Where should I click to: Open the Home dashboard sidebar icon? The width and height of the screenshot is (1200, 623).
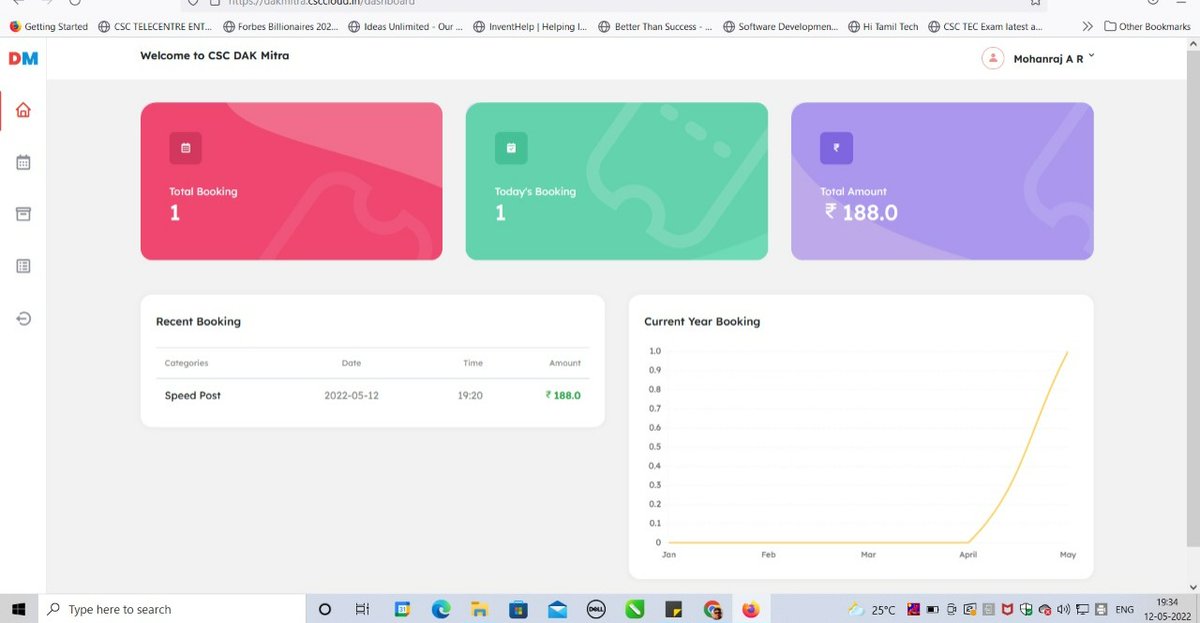pos(24,110)
